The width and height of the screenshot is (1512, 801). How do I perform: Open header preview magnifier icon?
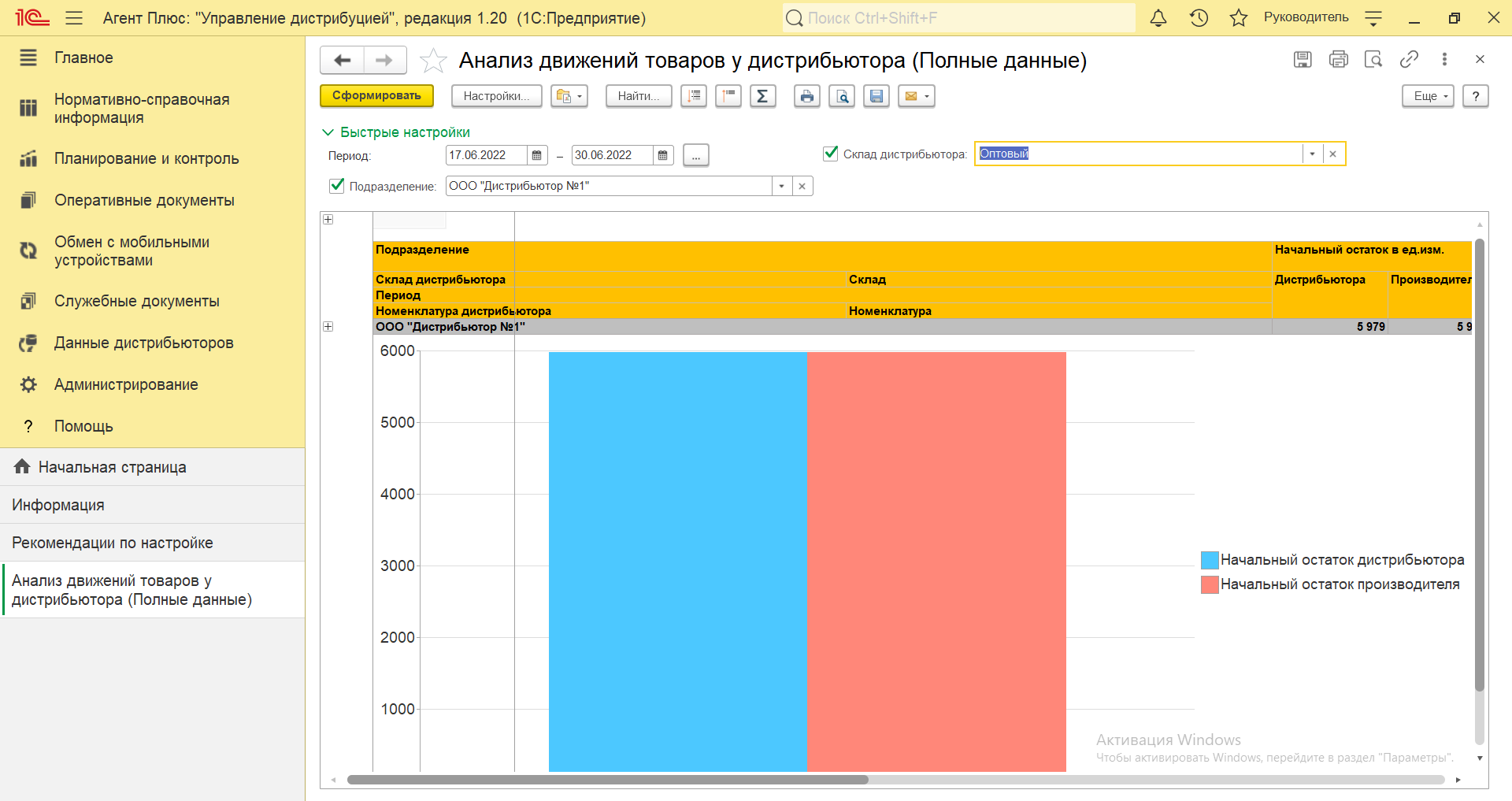[1373, 59]
